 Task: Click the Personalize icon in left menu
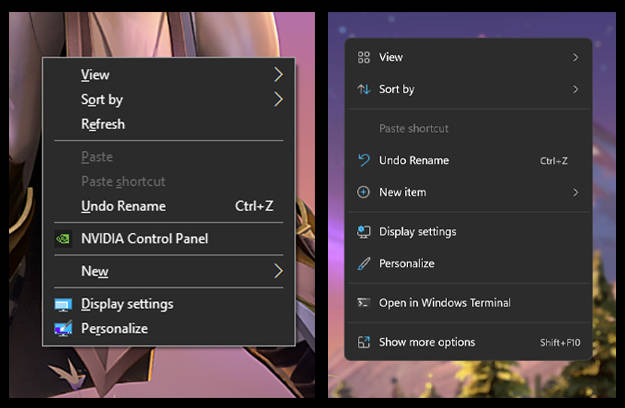click(x=63, y=328)
